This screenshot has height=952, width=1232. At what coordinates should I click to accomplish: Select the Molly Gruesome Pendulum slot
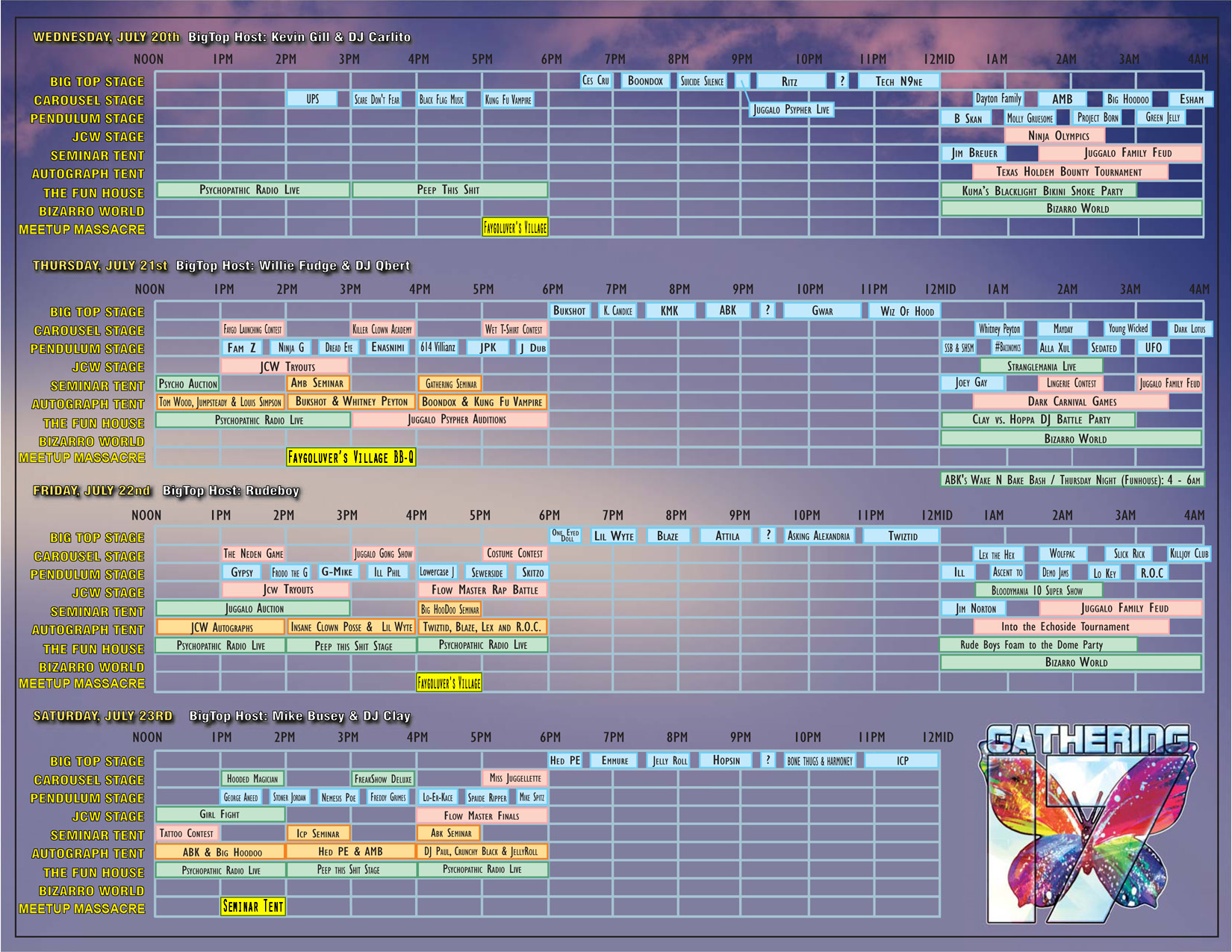tap(1030, 117)
